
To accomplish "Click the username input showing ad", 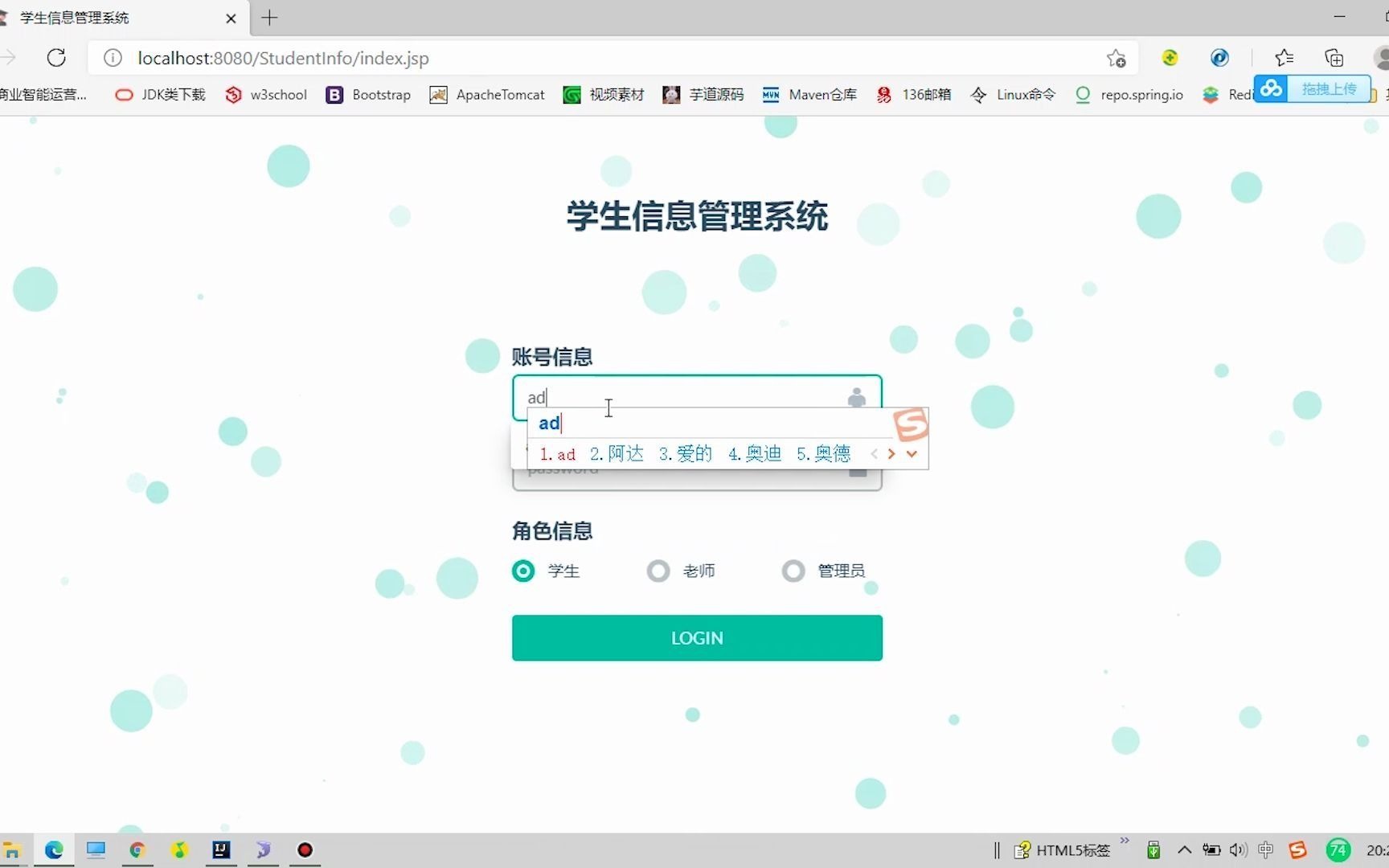I will pyautogui.click(x=691, y=396).
